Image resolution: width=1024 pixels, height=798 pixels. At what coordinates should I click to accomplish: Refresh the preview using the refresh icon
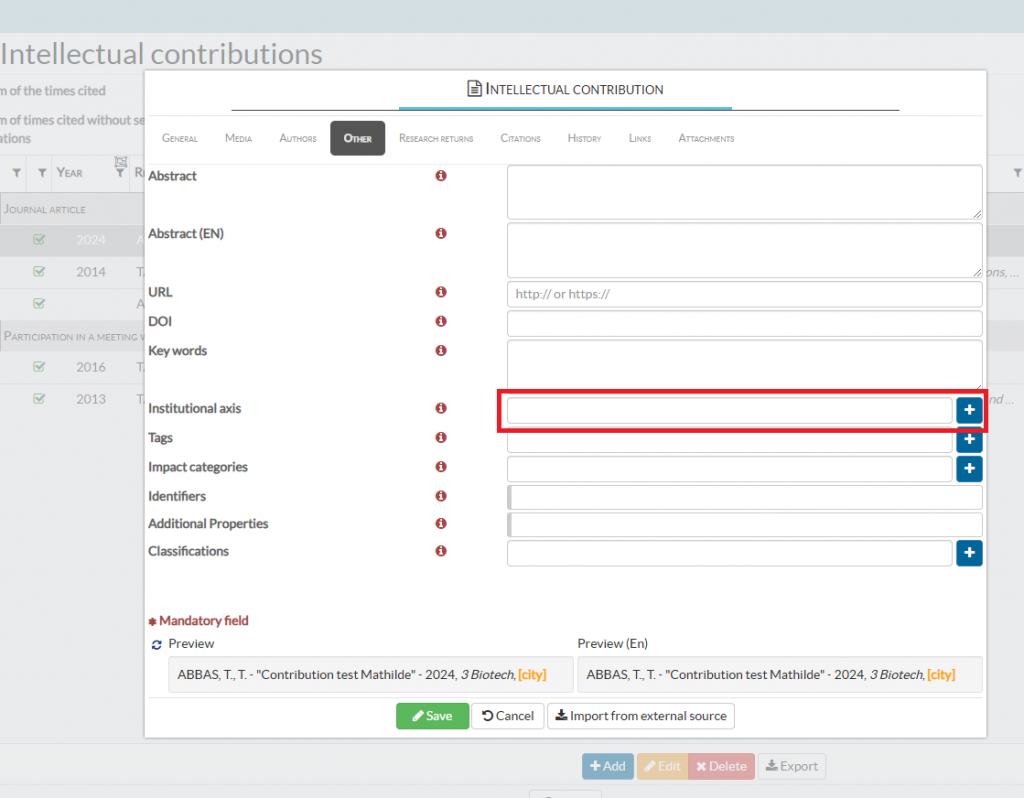[156, 645]
